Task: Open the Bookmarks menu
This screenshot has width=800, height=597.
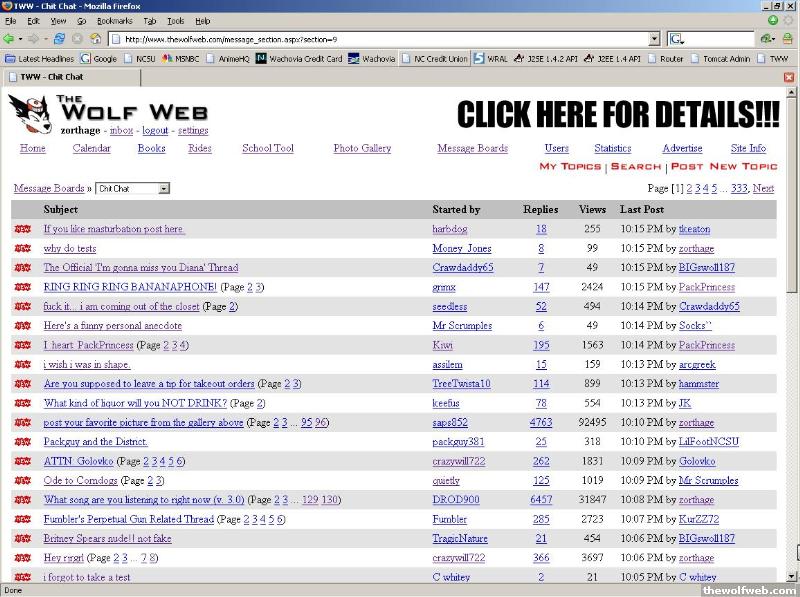Action: pyautogui.click(x=114, y=20)
